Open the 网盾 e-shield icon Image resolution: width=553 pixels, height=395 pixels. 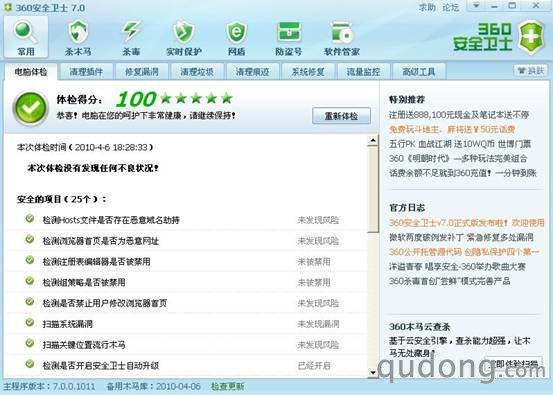[236, 32]
